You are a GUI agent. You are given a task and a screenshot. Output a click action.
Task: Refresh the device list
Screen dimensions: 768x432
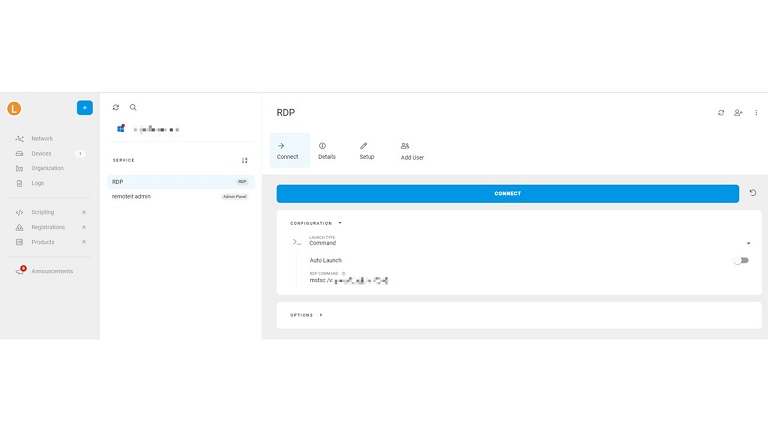coord(116,107)
